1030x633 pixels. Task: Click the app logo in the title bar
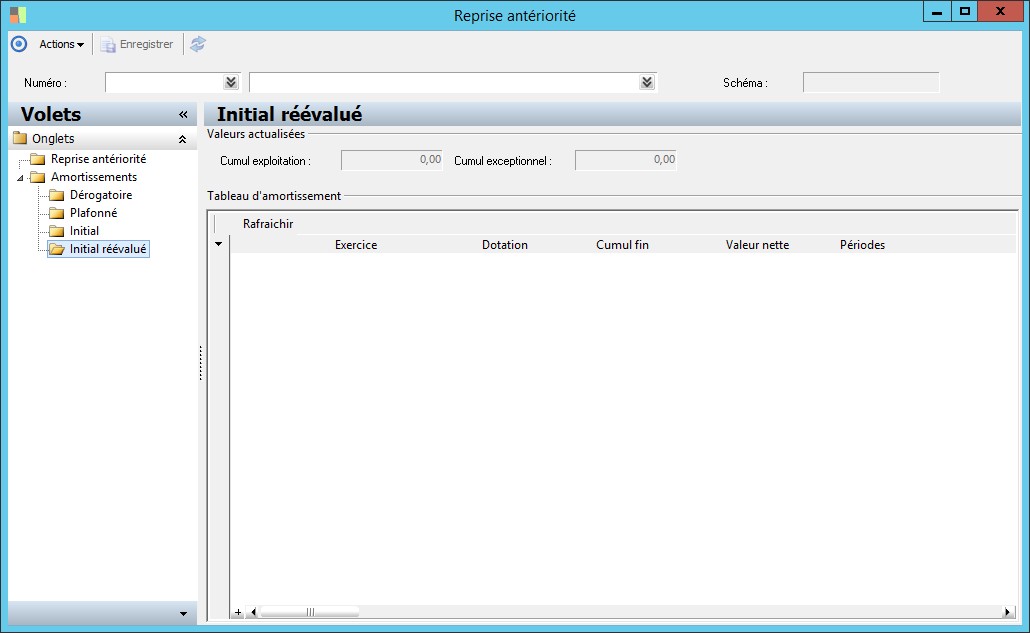tap(18, 14)
